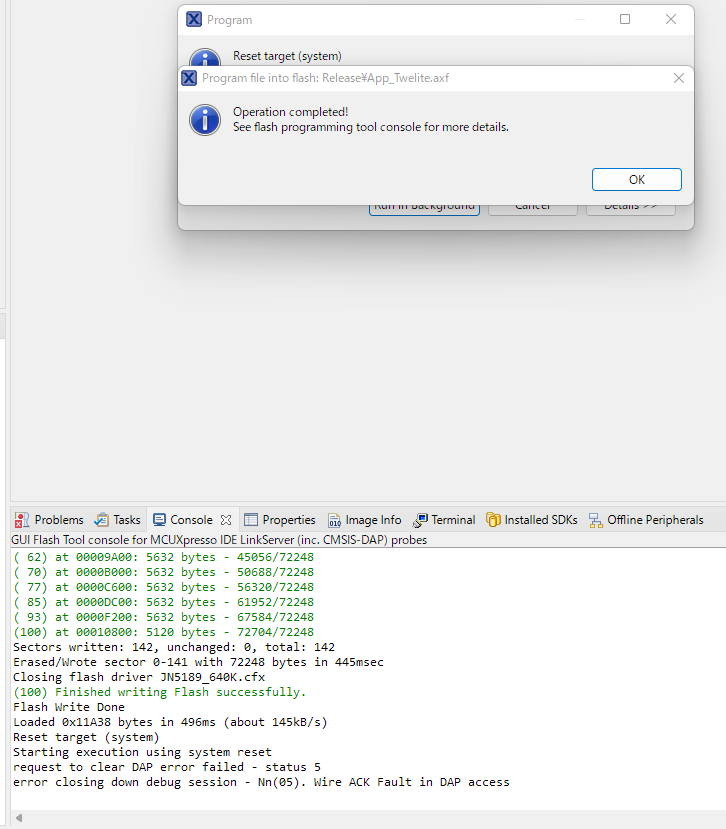Click the Installed SDKs tab icon
726x829 pixels.
493,520
